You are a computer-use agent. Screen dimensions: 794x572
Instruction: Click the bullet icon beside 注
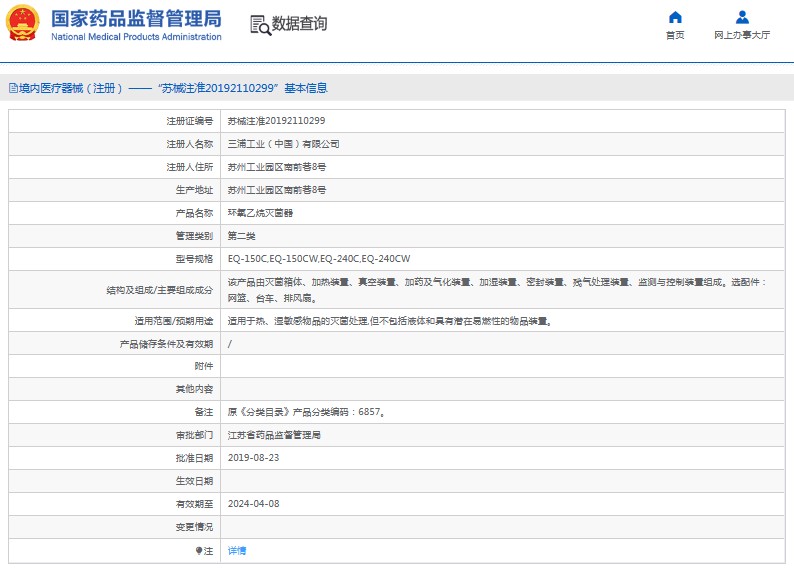coord(199,551)
